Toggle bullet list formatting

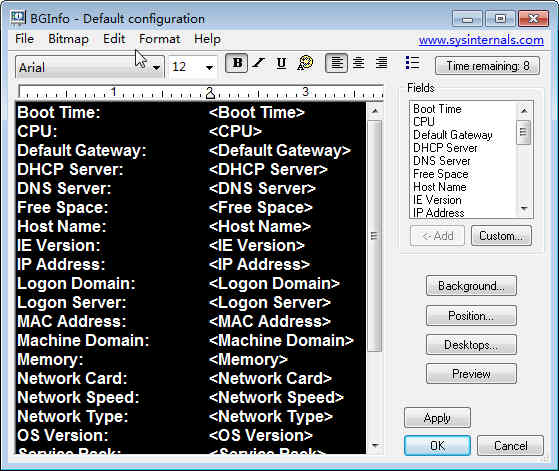[412, 63]
